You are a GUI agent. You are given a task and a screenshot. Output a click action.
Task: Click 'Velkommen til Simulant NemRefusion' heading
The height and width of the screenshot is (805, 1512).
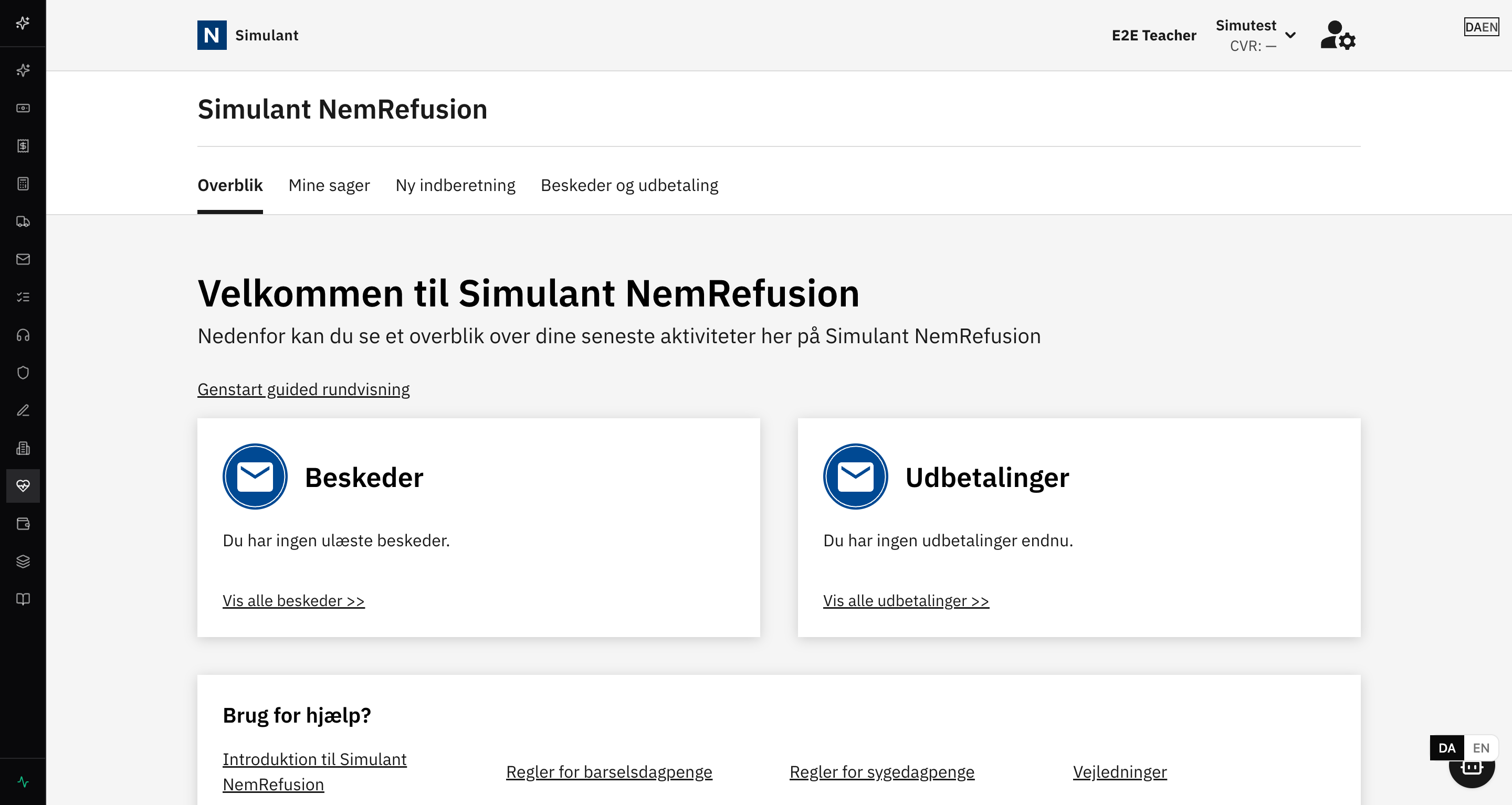(x=528, y=293)
